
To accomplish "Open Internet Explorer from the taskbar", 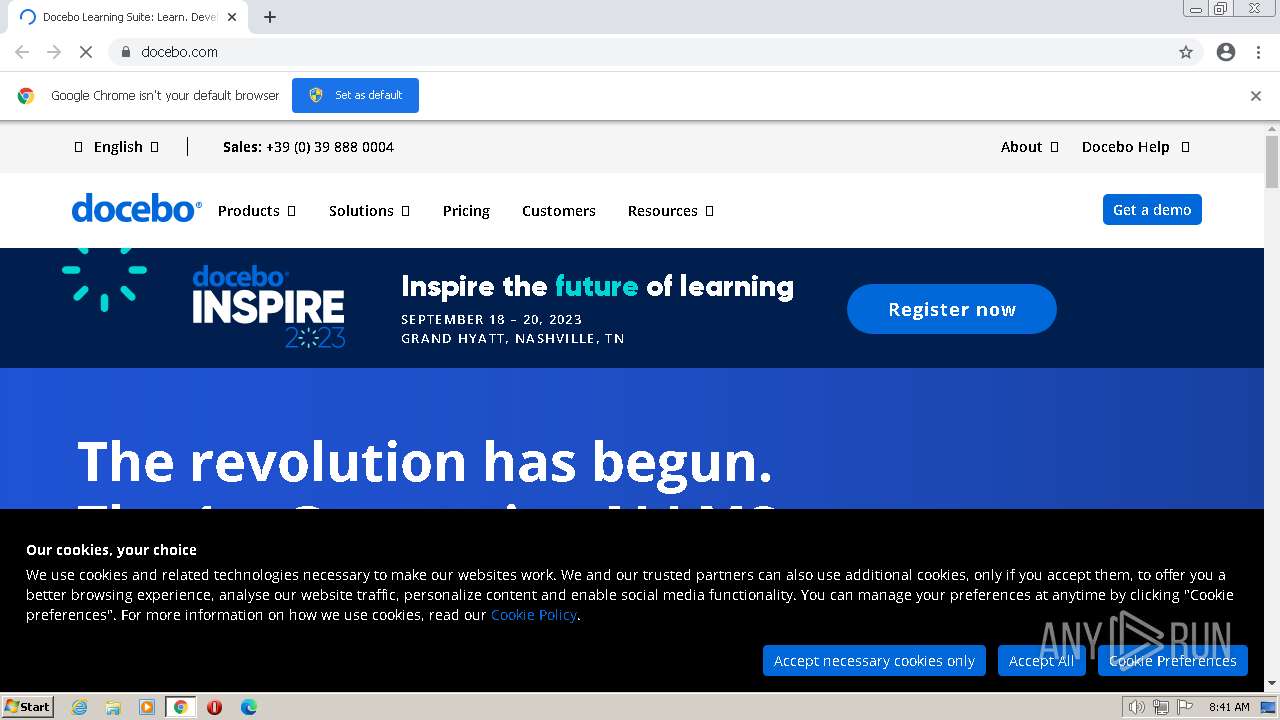I will (x=79, y=707).
